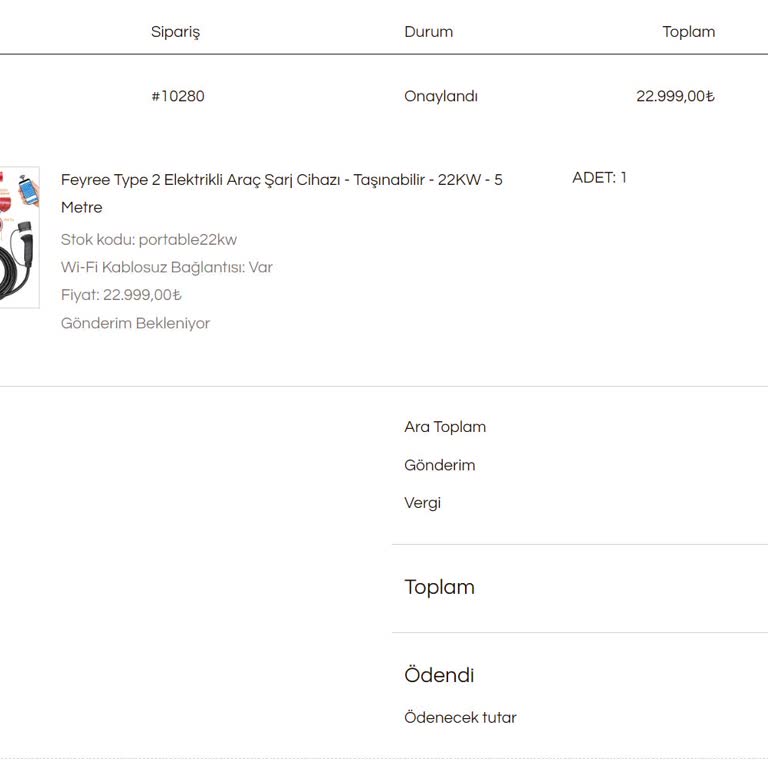Click the Fiyat: 22.999,00₺ price line
768x768 pixels.
click(121, 296)
